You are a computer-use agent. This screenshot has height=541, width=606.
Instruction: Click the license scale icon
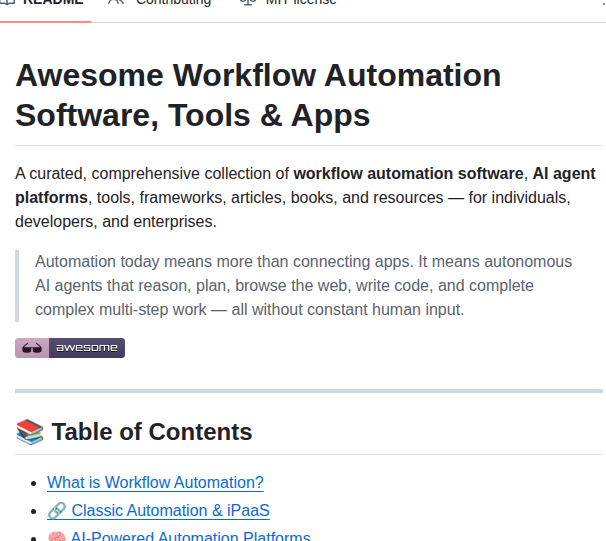coord(248,2)
